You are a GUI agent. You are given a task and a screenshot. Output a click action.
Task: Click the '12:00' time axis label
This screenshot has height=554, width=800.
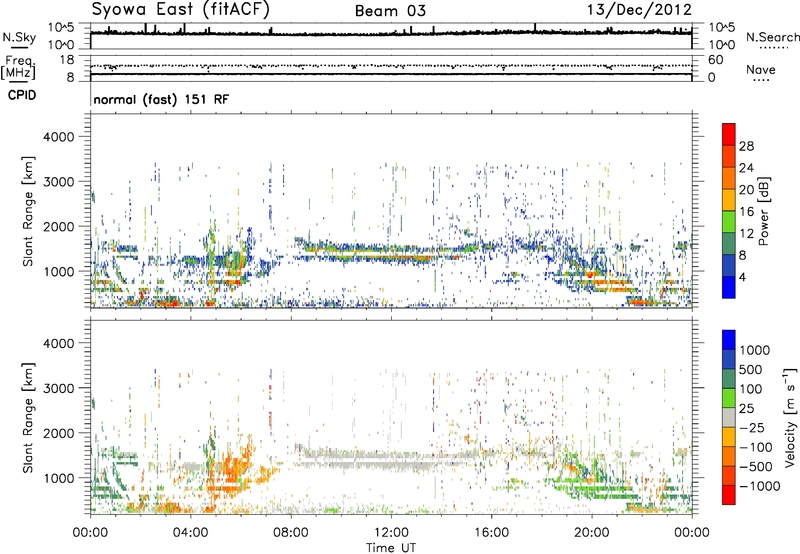click(391, 533)
